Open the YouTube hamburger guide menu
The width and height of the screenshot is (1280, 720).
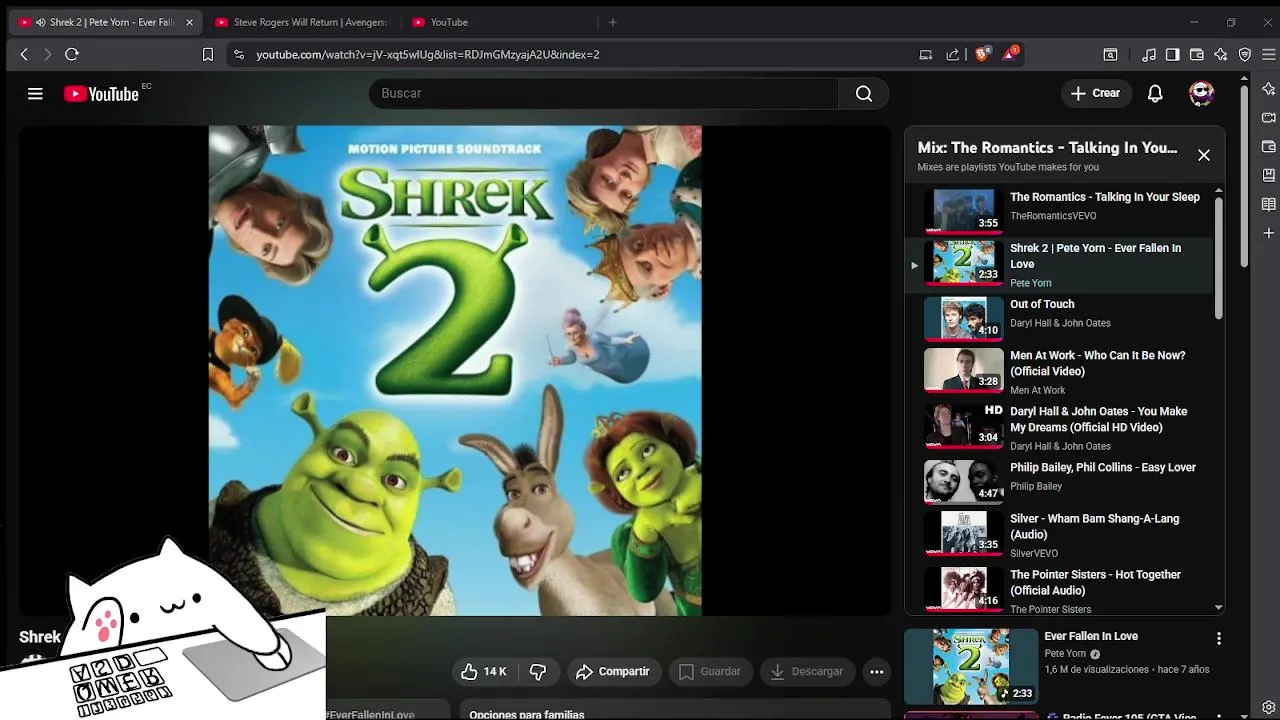click(35, 93)
